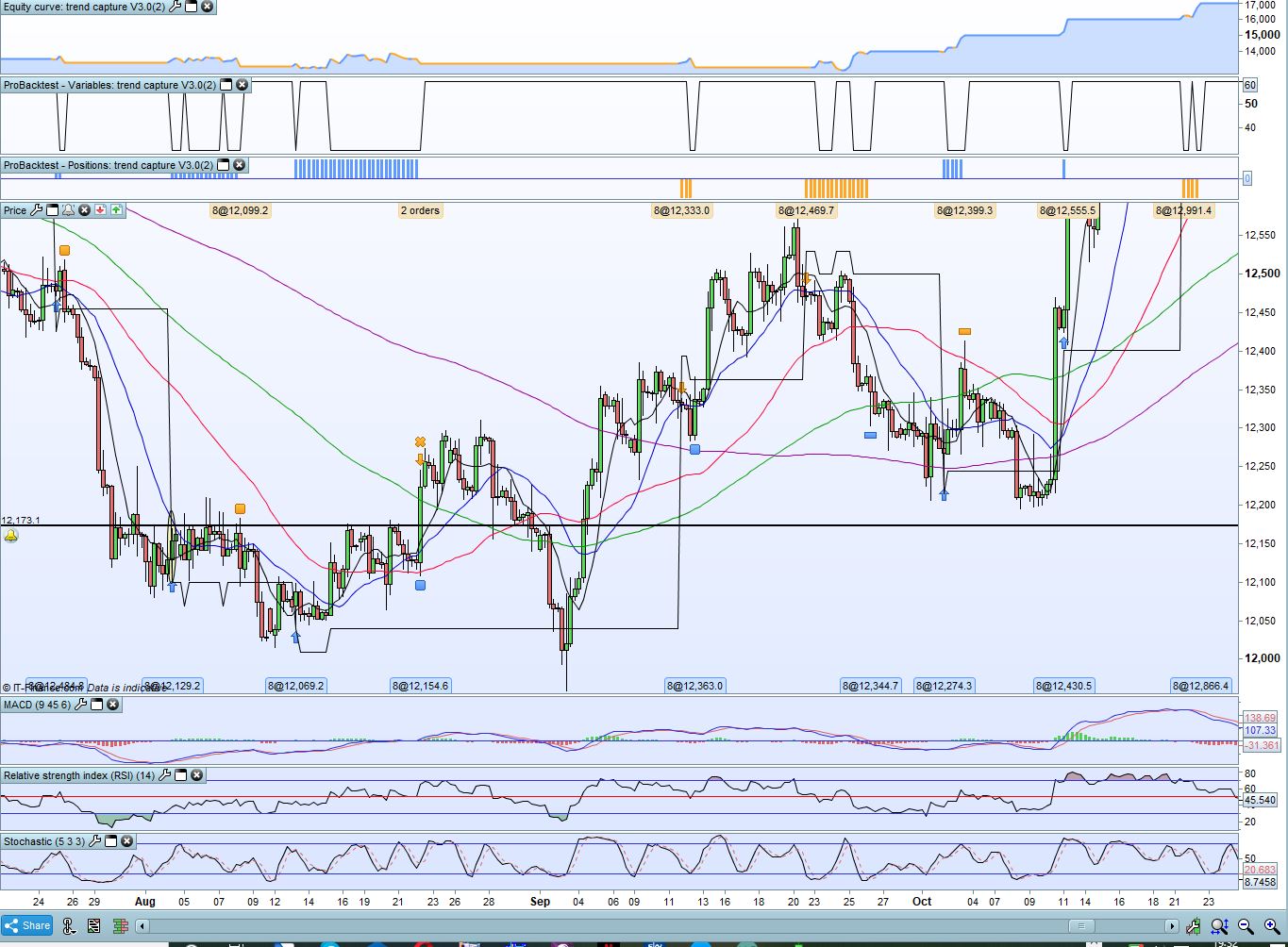Viewport: 1288px width, 947px height.
Task: Maximize the Relative strength index panel
Action: pos(180,775)
